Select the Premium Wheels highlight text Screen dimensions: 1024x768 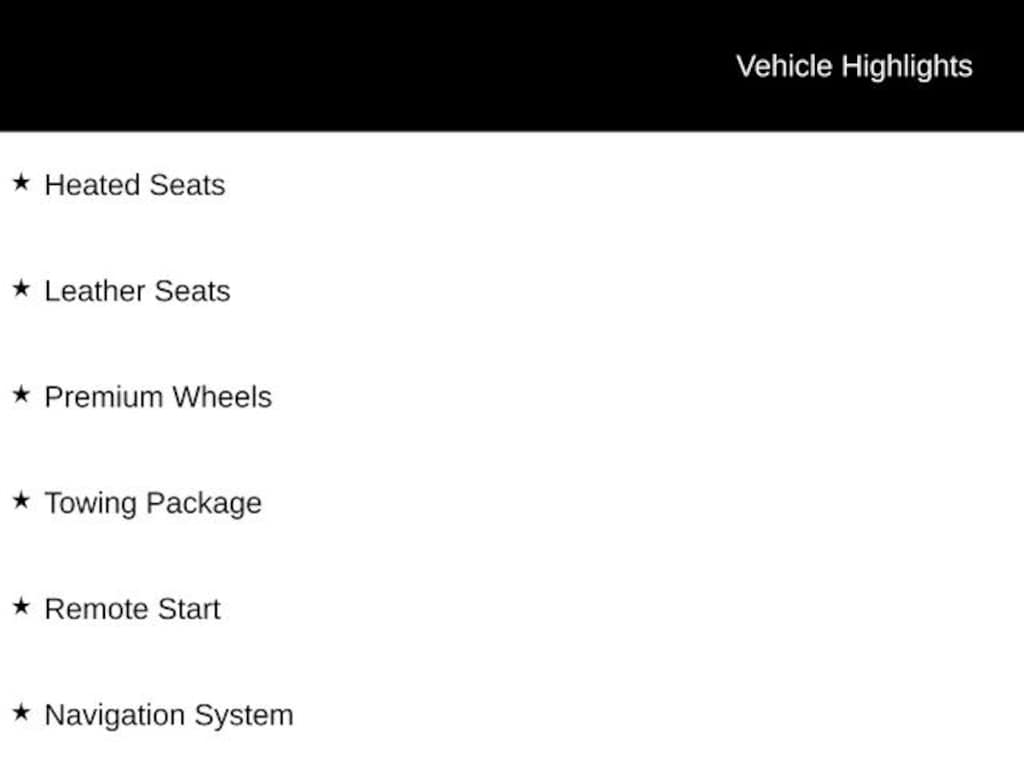pyautogui.click(x=158, y=396)
